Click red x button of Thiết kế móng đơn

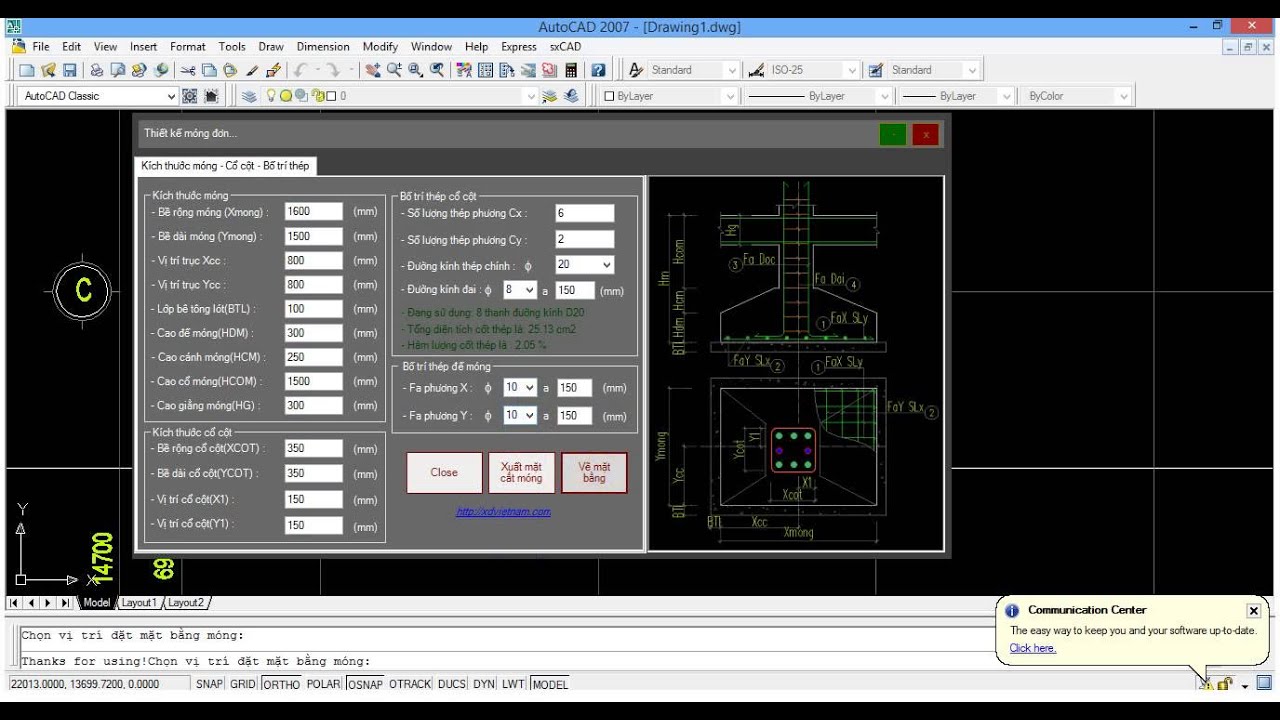click(926, 134)
